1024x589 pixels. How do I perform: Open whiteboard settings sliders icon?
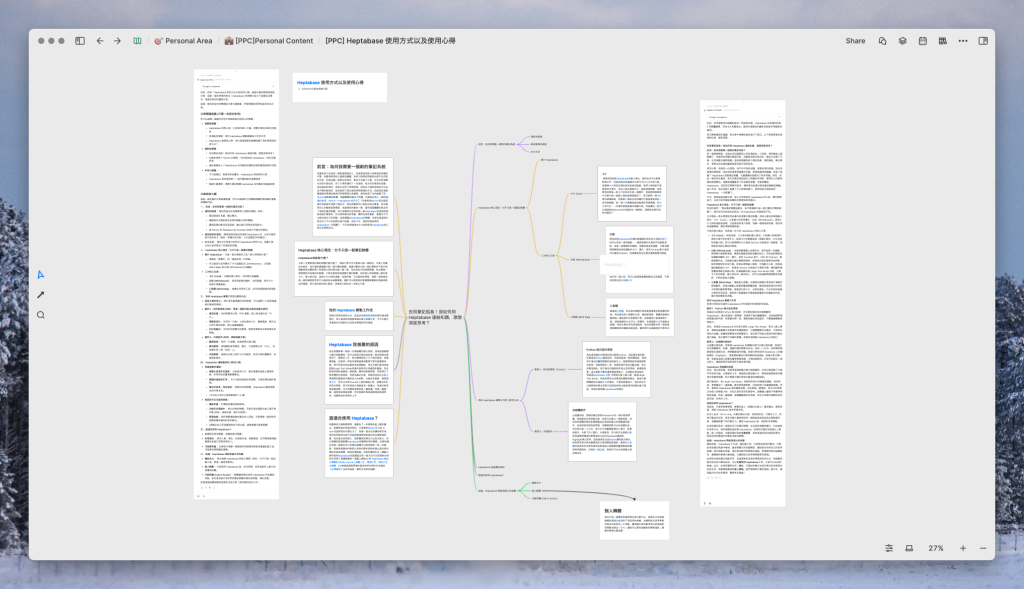[889, 548]
